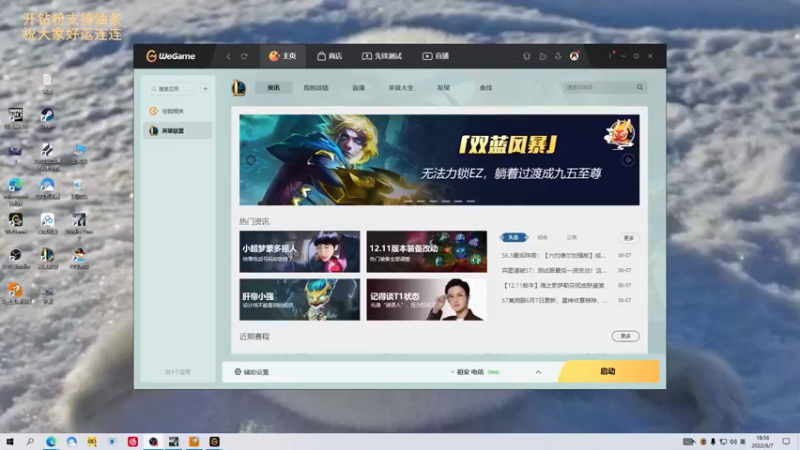Switch to the 查找 sub-tab
Screen dimensions: 800x450
click(x=486, y=88)
